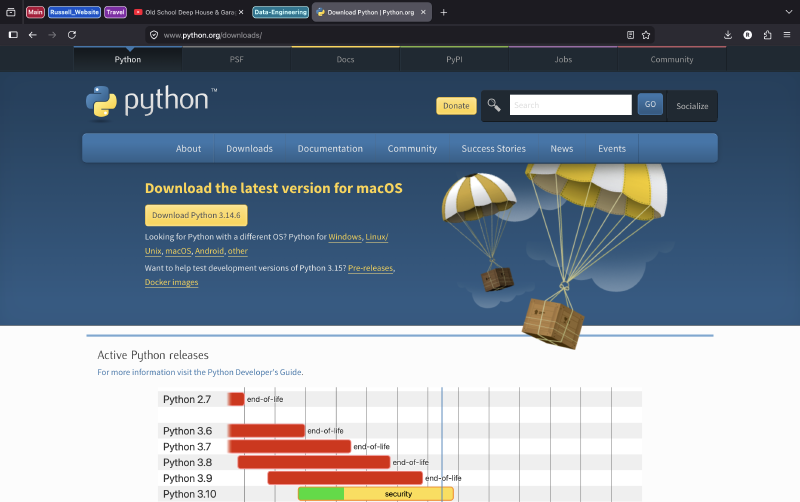The width and height of the screenshot is (800, 502).
Task: Open the PSF top nav tab
Action: pyautogui.click(x=236, y=59)
